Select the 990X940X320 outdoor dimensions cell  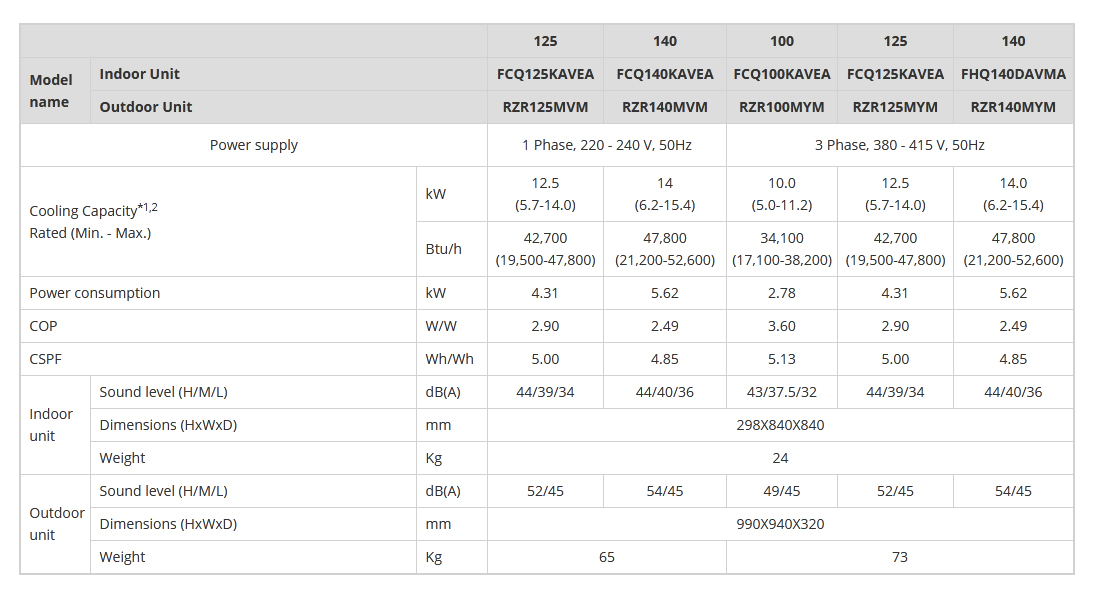(780, 524)
